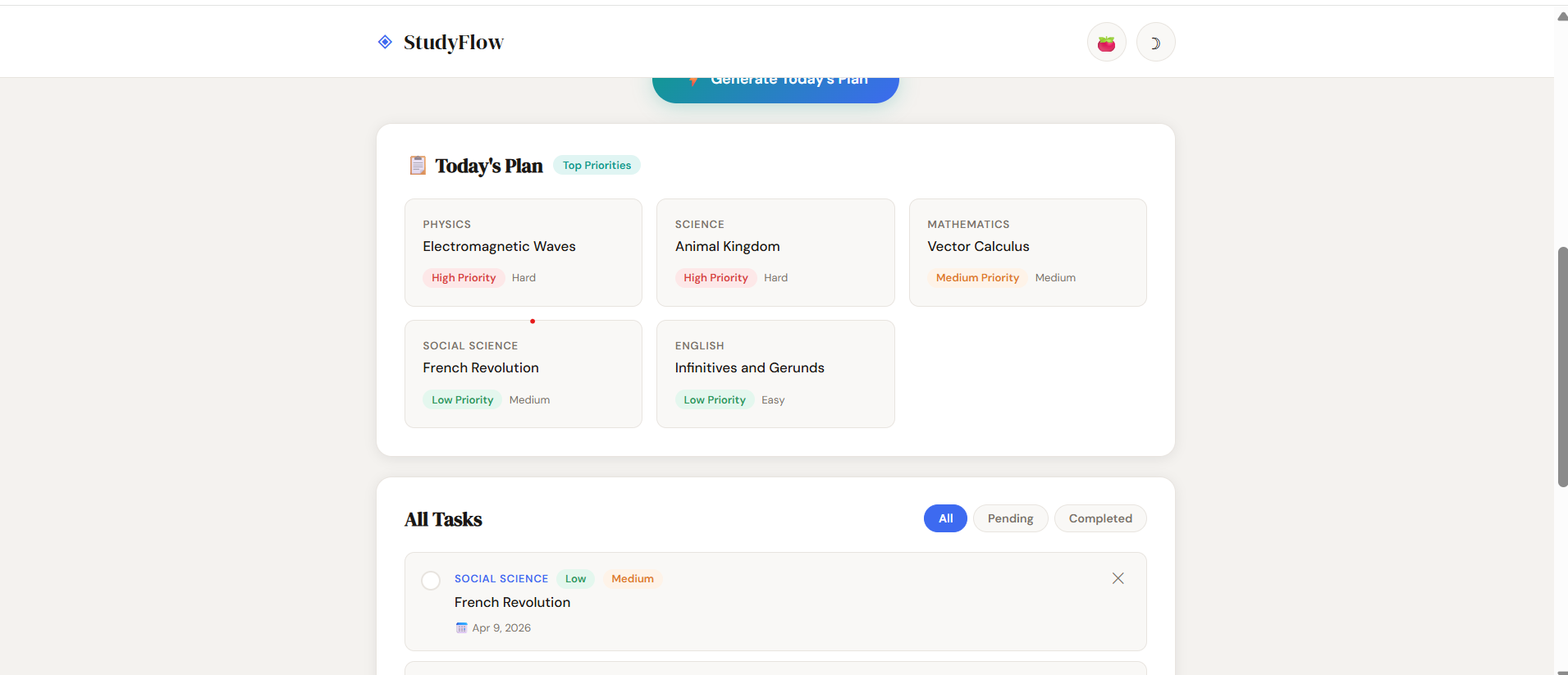Open the Animal Kingdom plan card
Image resolution: width=1568 pixels, height=675 pixels.
click(x=775, y=253)
